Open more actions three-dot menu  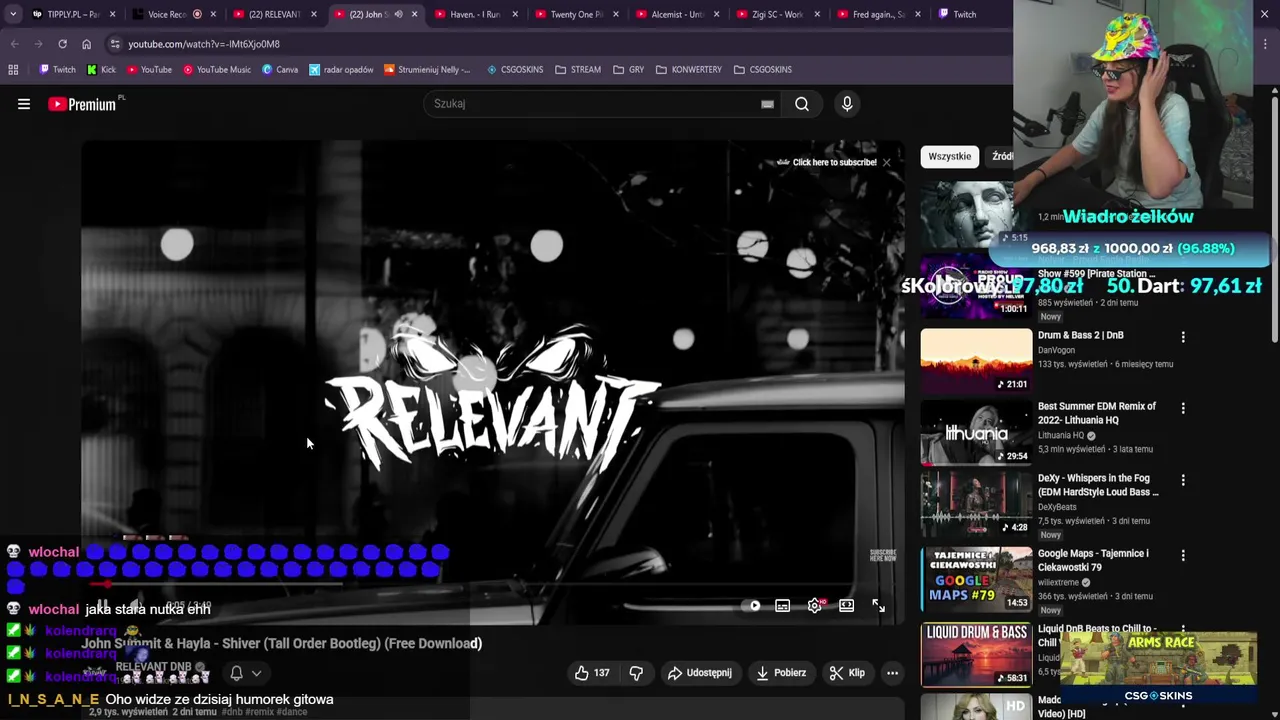[x=892, y=673]
